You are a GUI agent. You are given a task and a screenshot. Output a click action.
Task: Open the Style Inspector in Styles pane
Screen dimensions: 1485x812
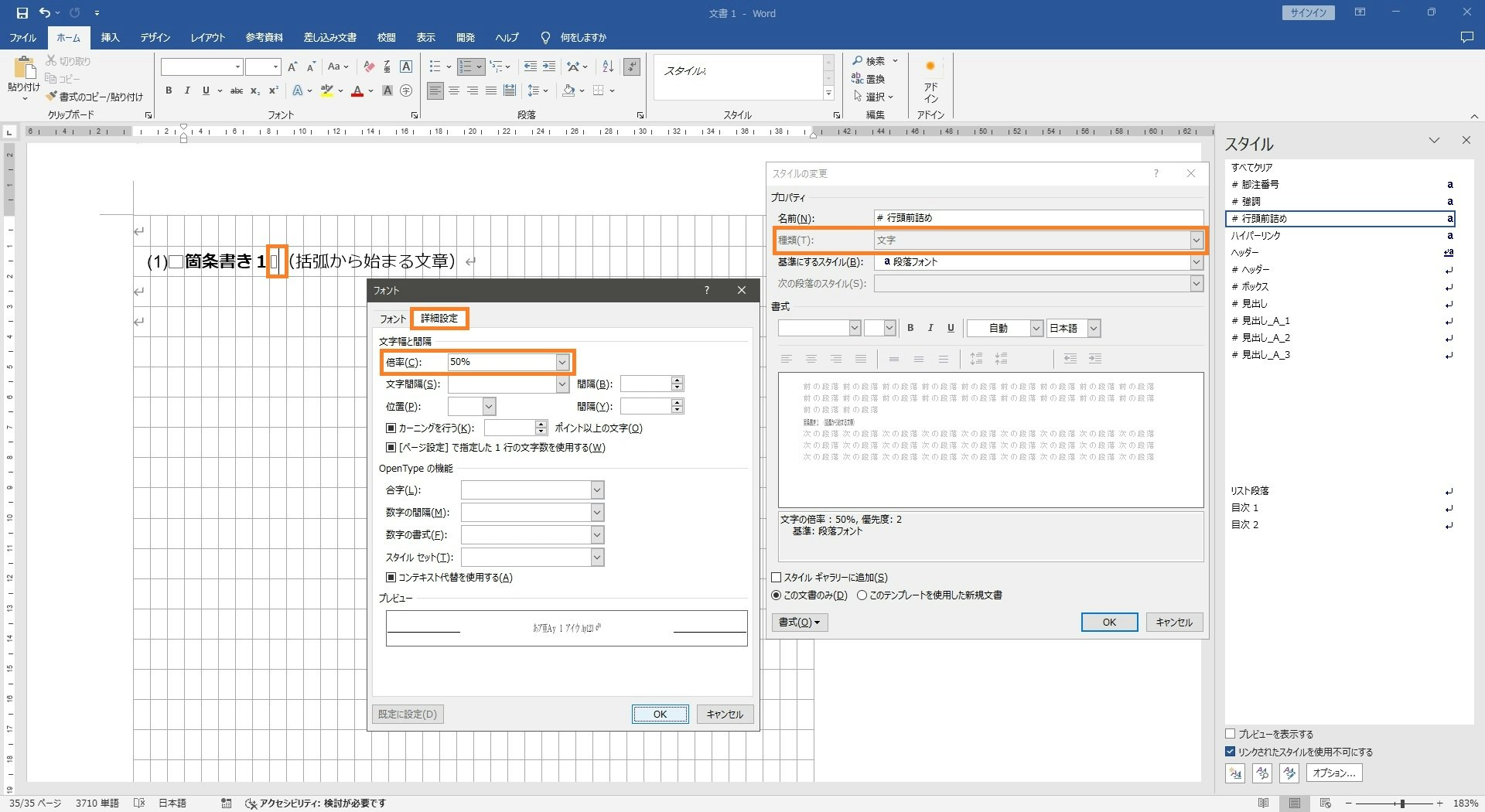click(1262, 773)
